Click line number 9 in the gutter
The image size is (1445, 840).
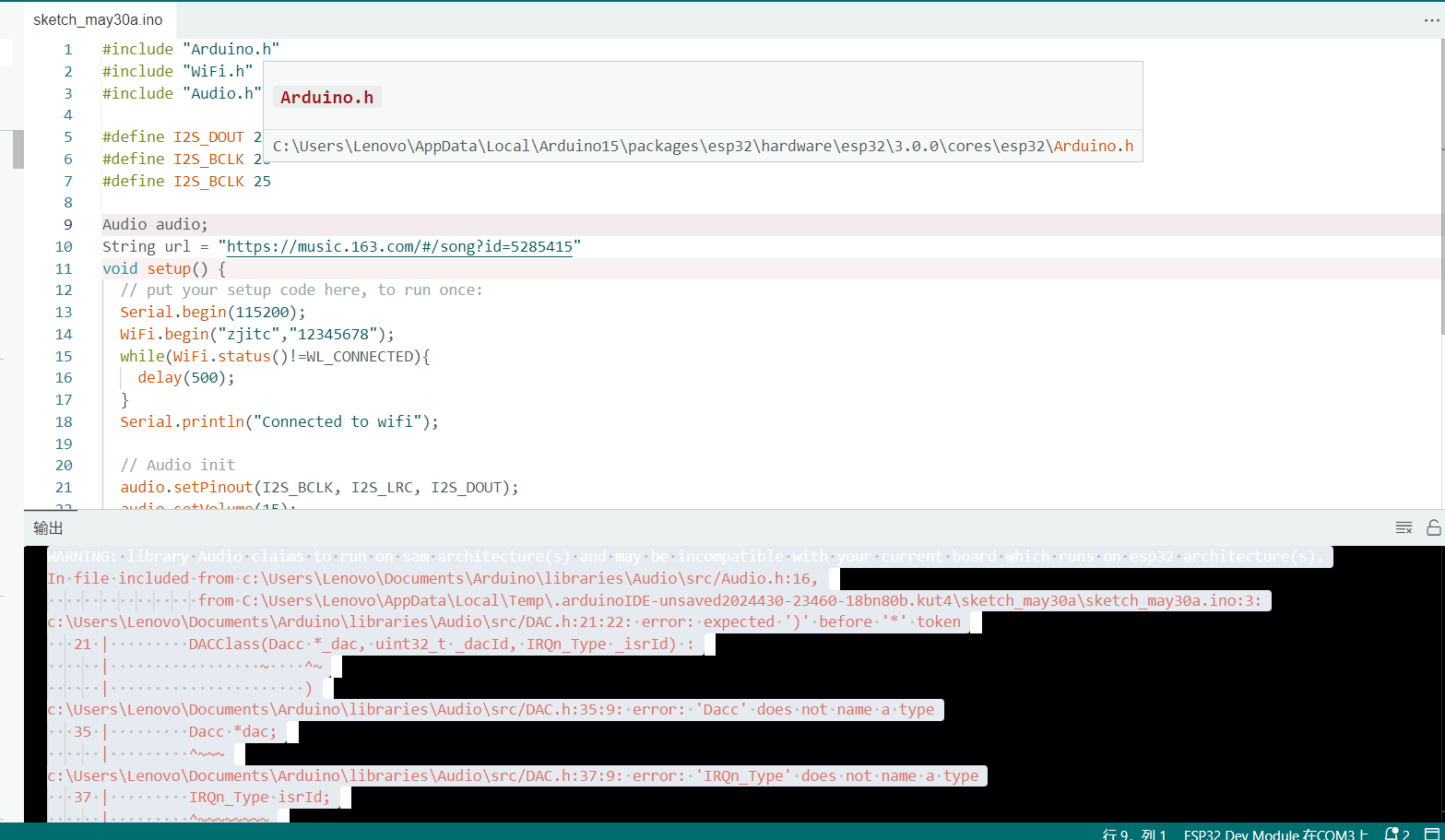(x=68, y=224)
